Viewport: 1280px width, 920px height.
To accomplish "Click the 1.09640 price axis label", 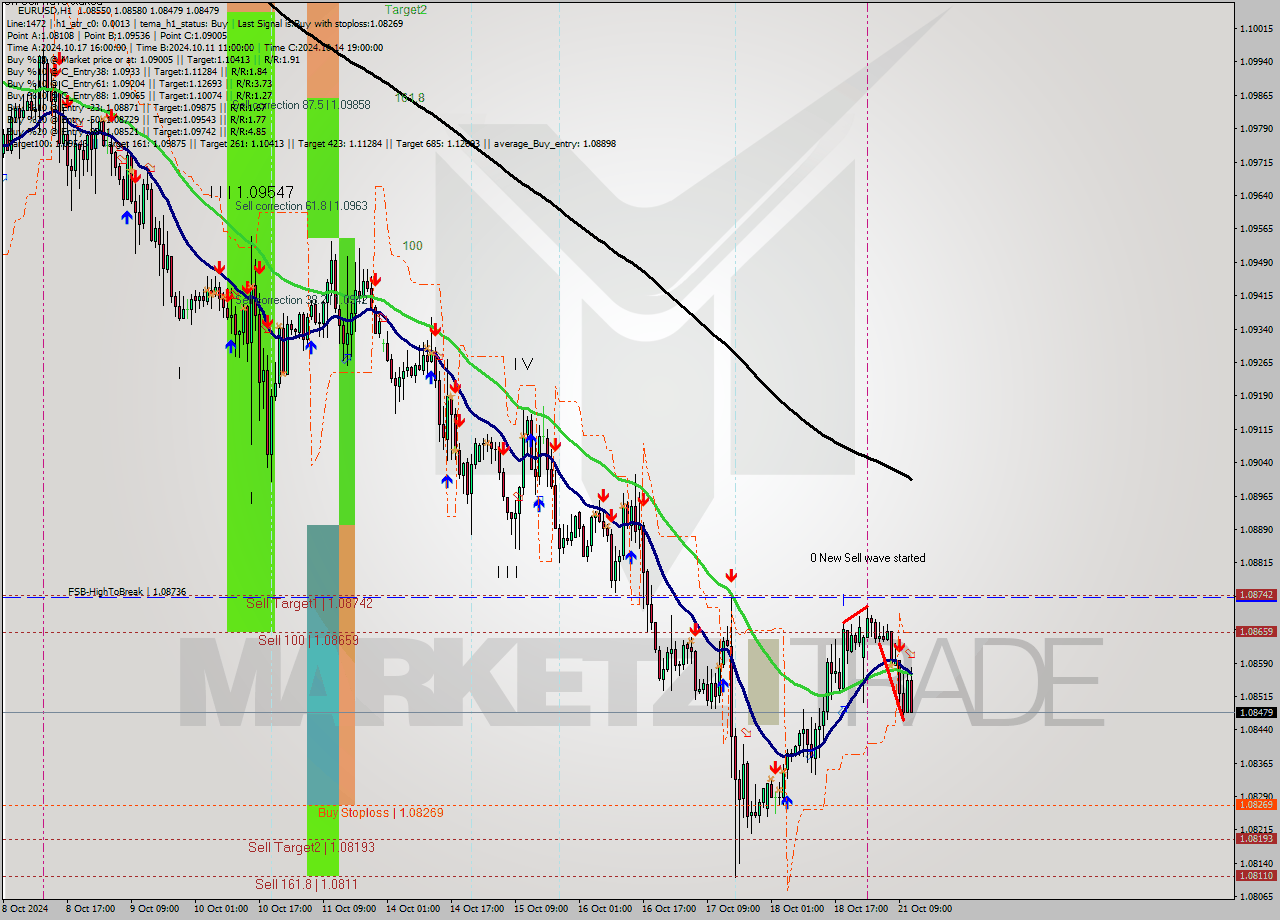I will point(1256,195).
